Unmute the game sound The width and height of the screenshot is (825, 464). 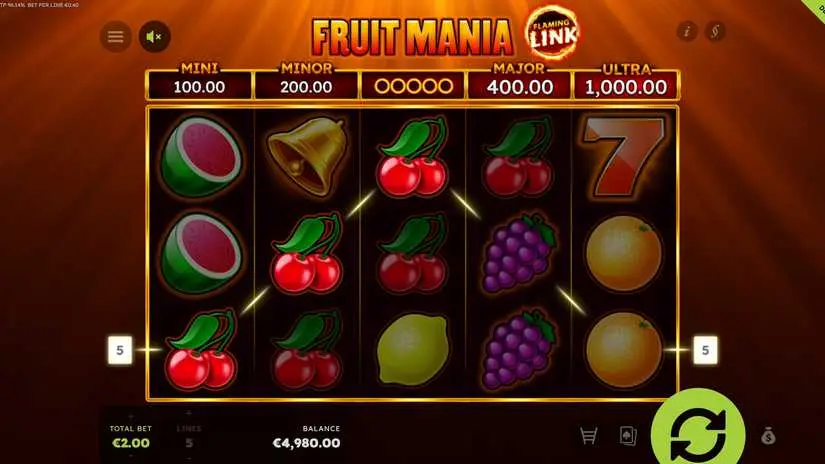154,36
